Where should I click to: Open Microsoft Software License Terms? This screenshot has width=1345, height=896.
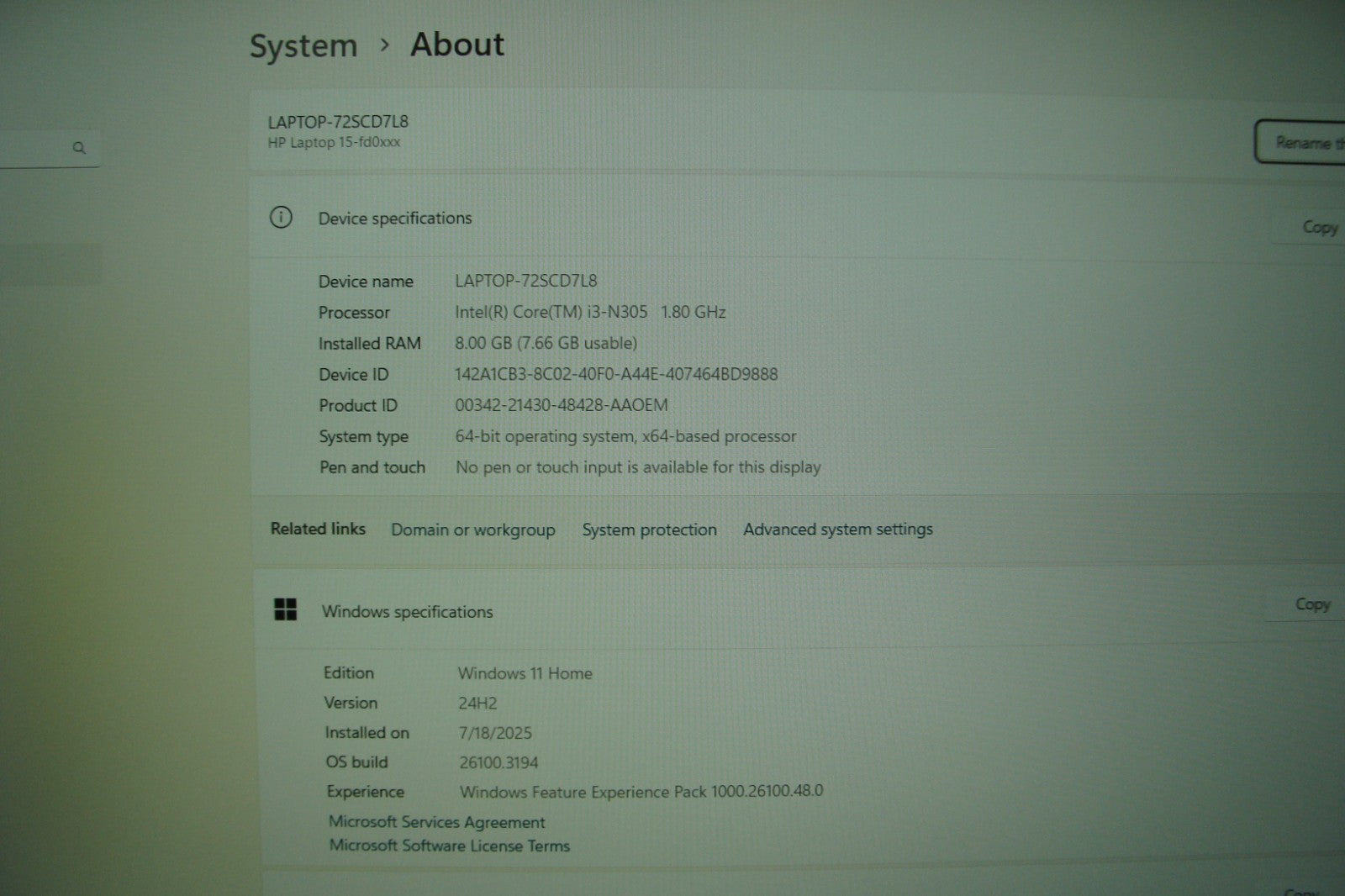coord(449,846)
